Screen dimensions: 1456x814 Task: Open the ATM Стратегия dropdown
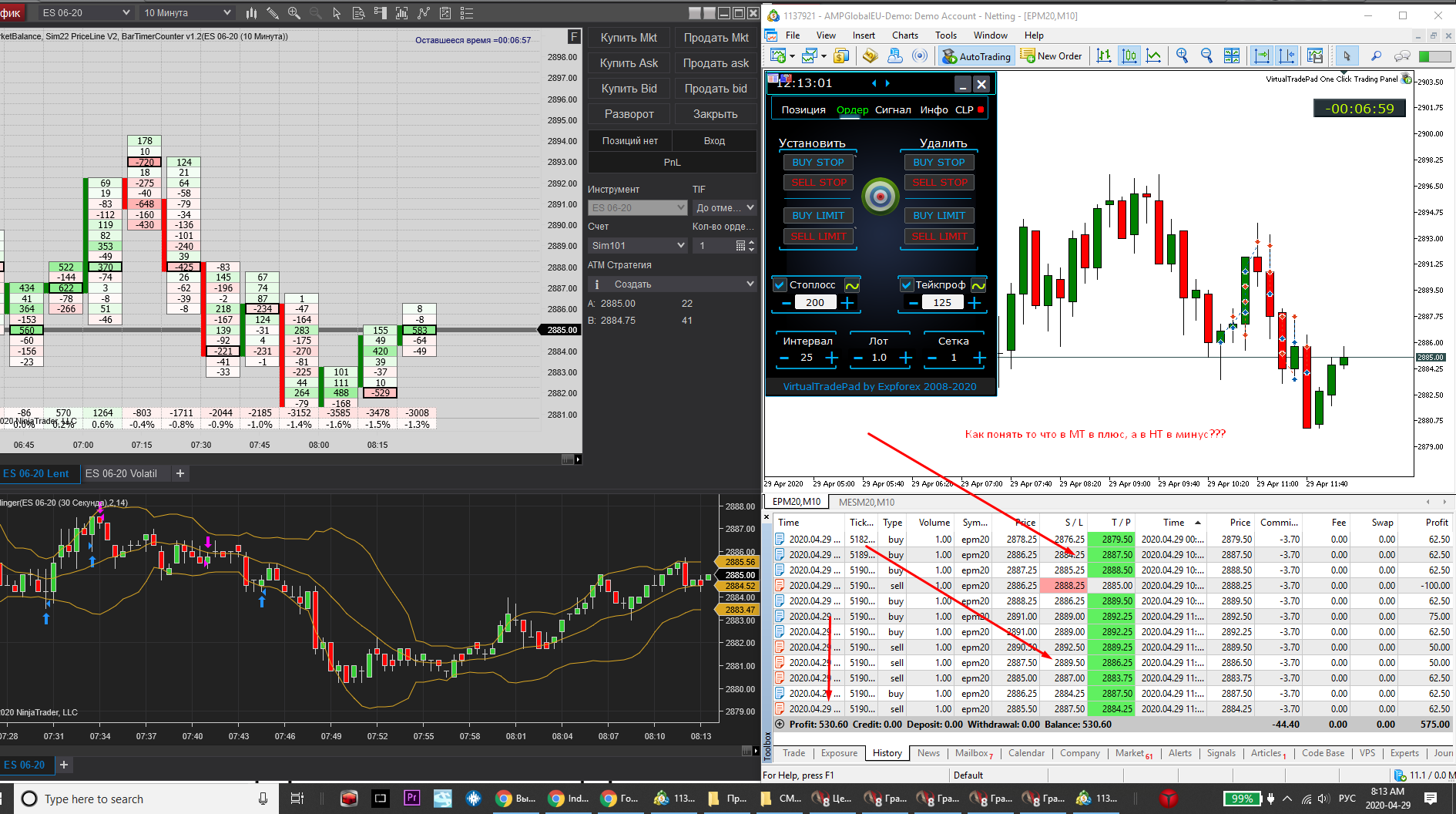tap(672, 284)
